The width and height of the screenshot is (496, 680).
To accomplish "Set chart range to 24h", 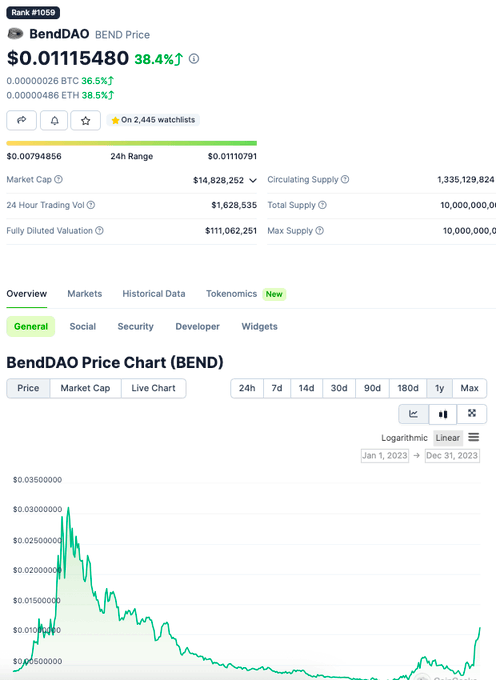I will 247,388.
